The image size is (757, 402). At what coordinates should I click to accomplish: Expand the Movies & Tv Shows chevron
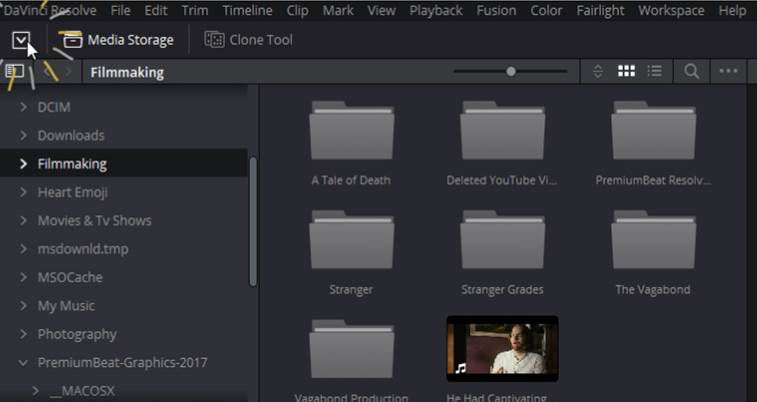[23, 221]
